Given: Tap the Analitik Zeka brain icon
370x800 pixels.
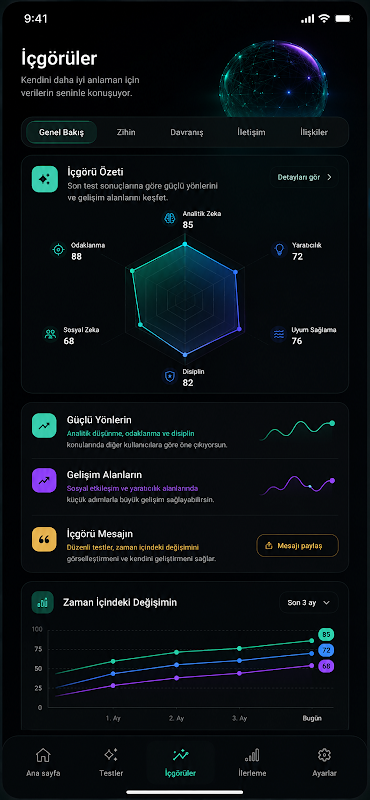Looking at the screenshot, I should coord(169,218).
